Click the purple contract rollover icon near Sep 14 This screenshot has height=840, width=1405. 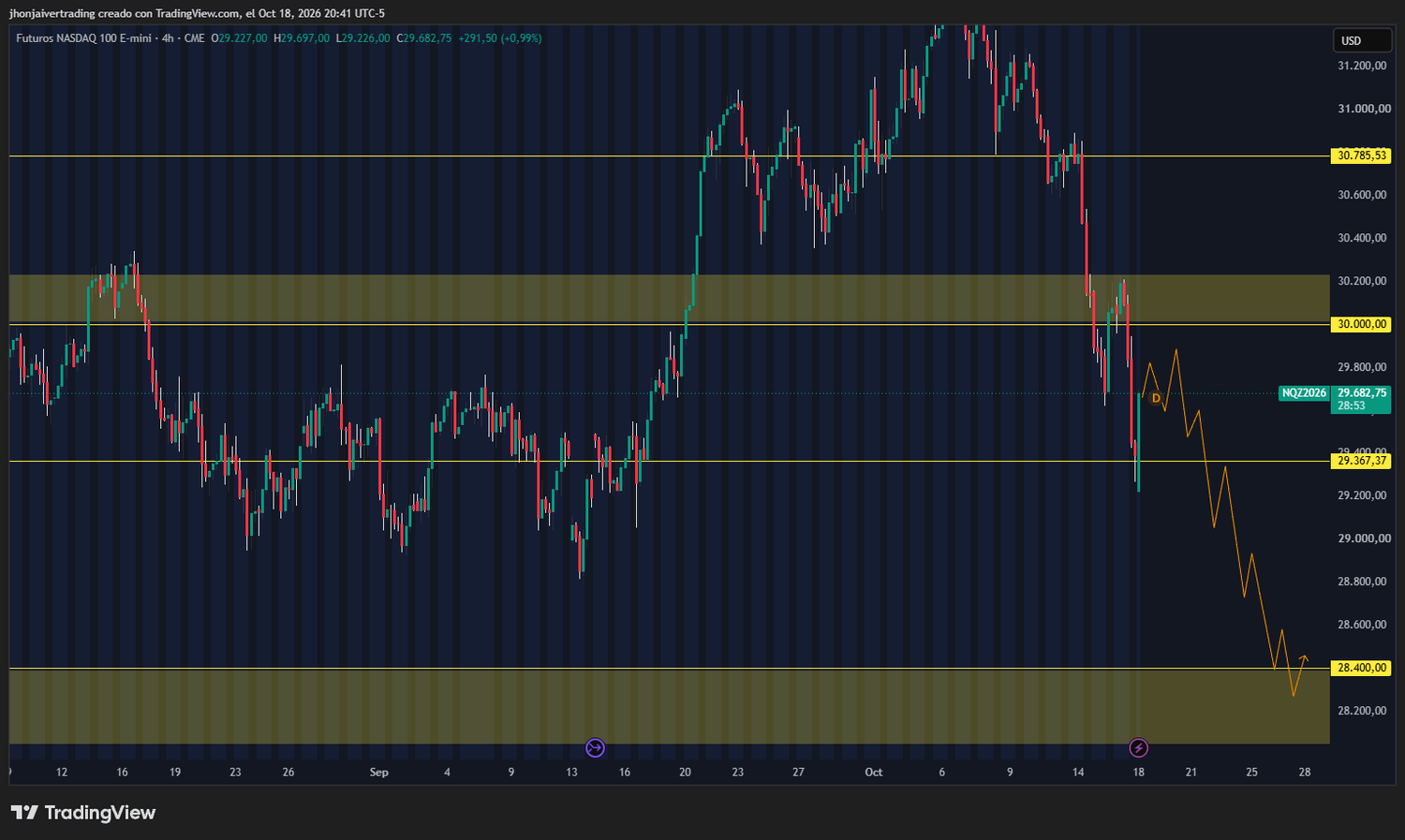[595, 747]
